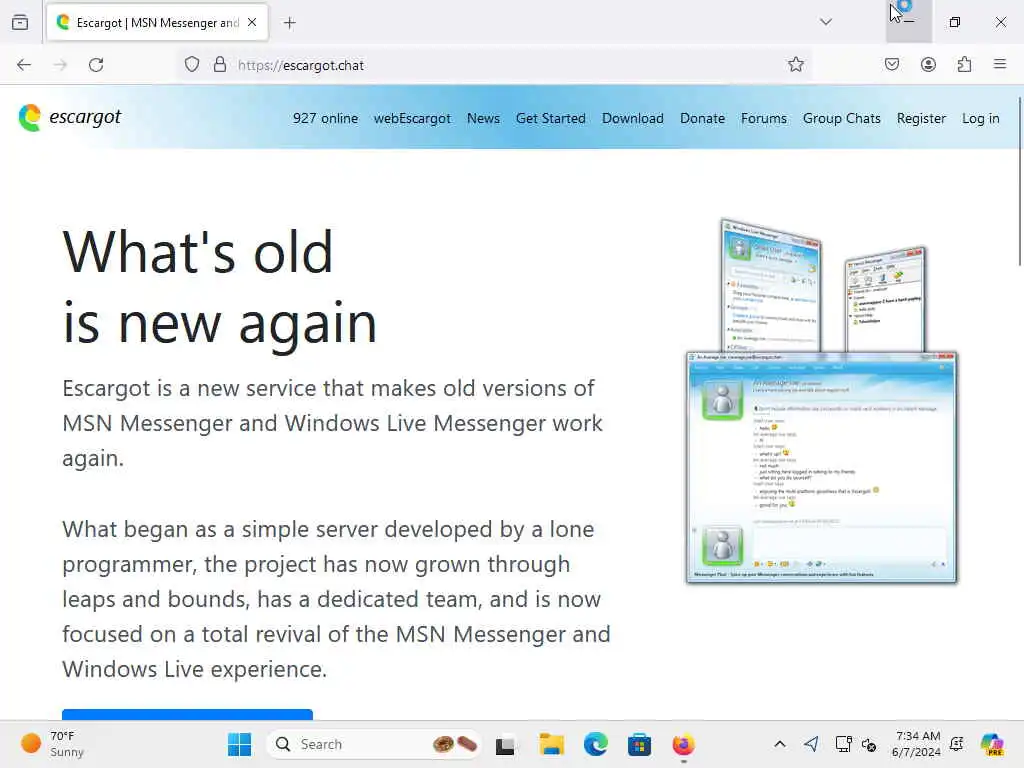Click the muted volume tray icon

869,744
